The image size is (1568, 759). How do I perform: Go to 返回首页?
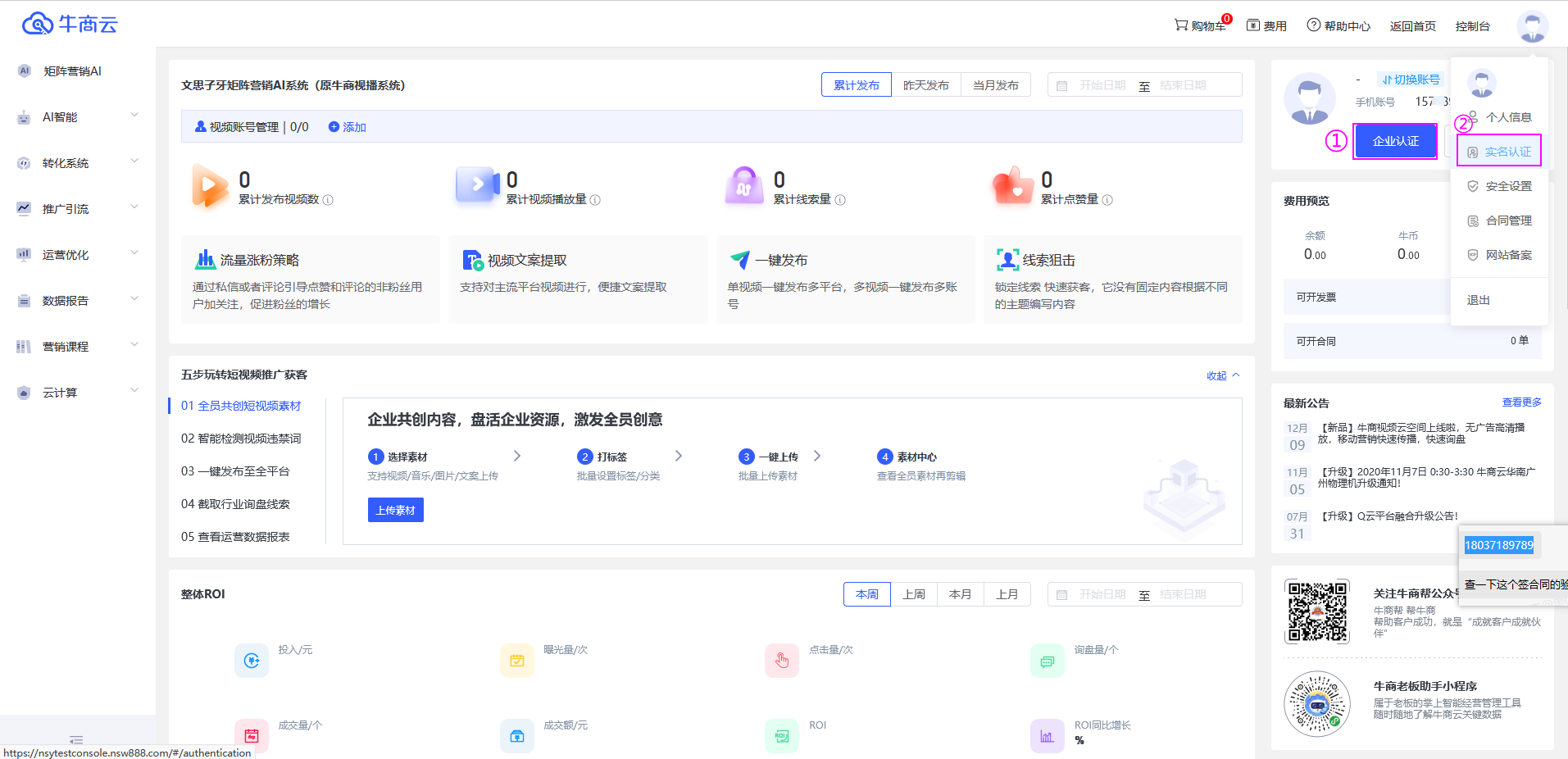(x=1412, y=26)
